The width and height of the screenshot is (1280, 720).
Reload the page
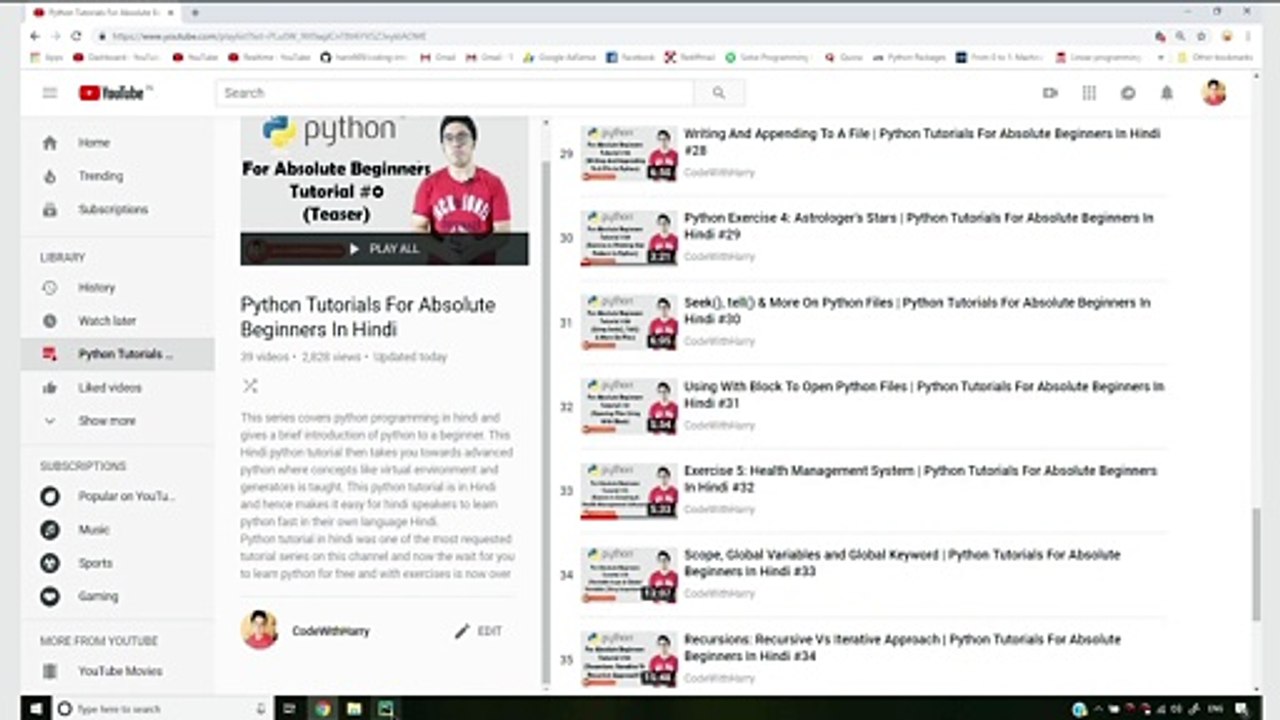[76, 36]
